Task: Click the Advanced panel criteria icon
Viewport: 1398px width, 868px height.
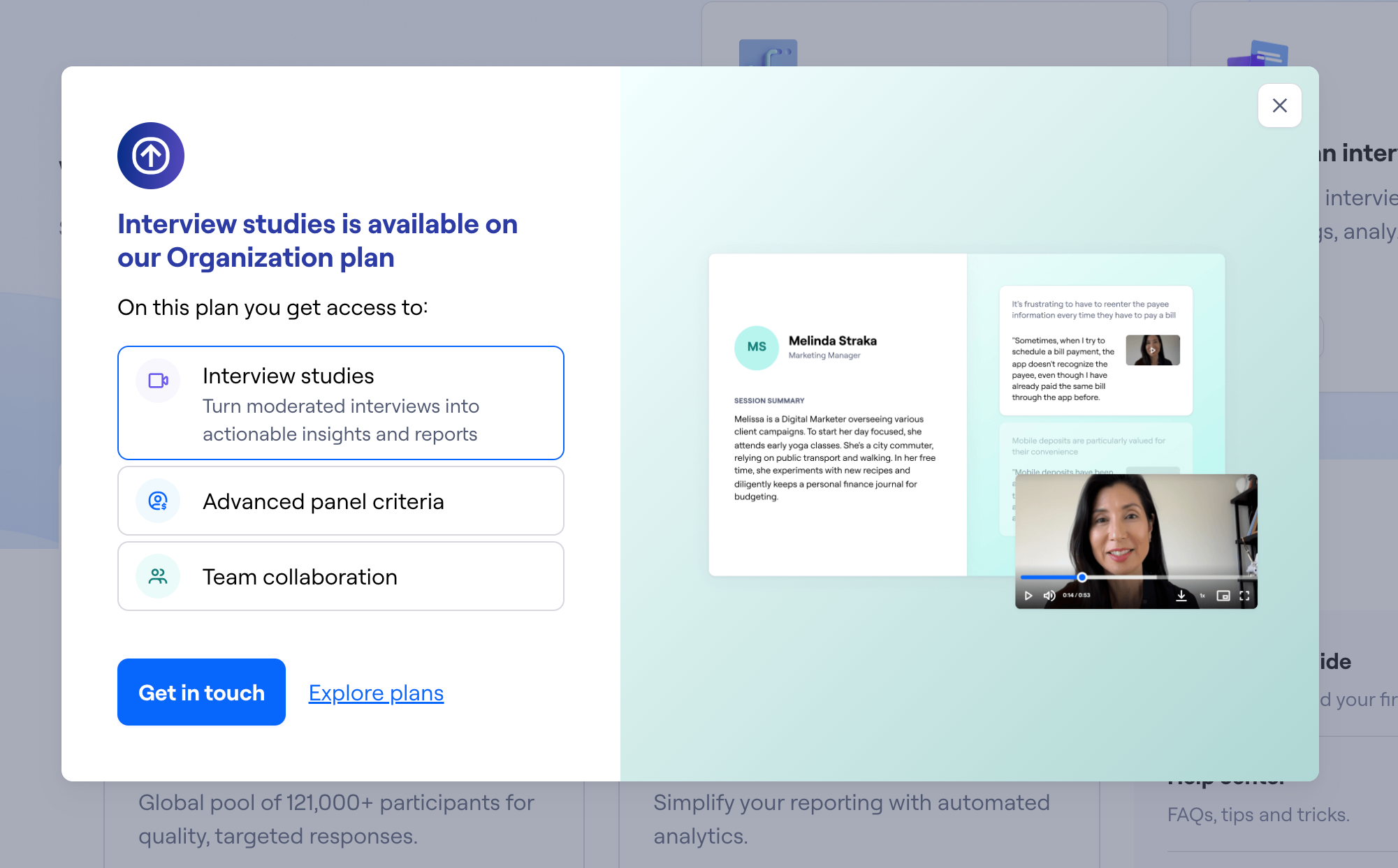Action: (158, 501)
